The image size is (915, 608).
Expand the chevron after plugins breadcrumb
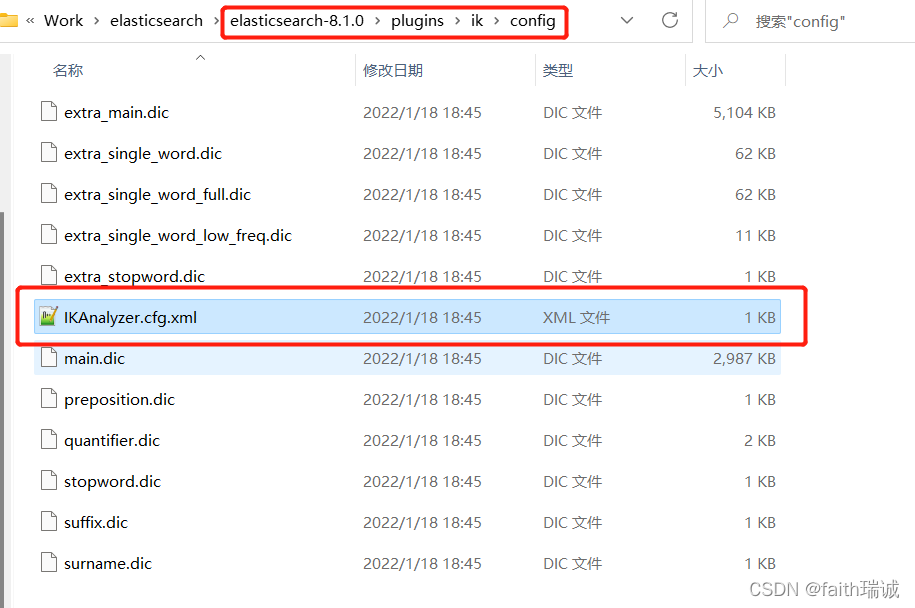(x=458, y=21)
